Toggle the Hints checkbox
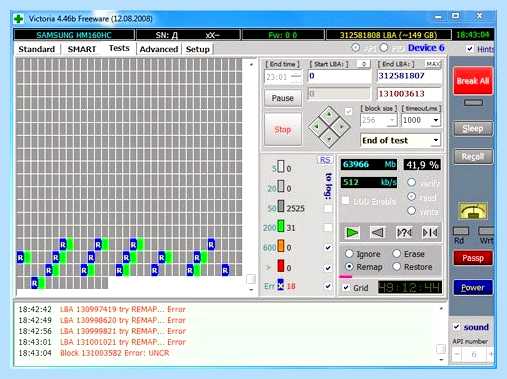Screen dimensions: 507x379 [x=470, y=49]
